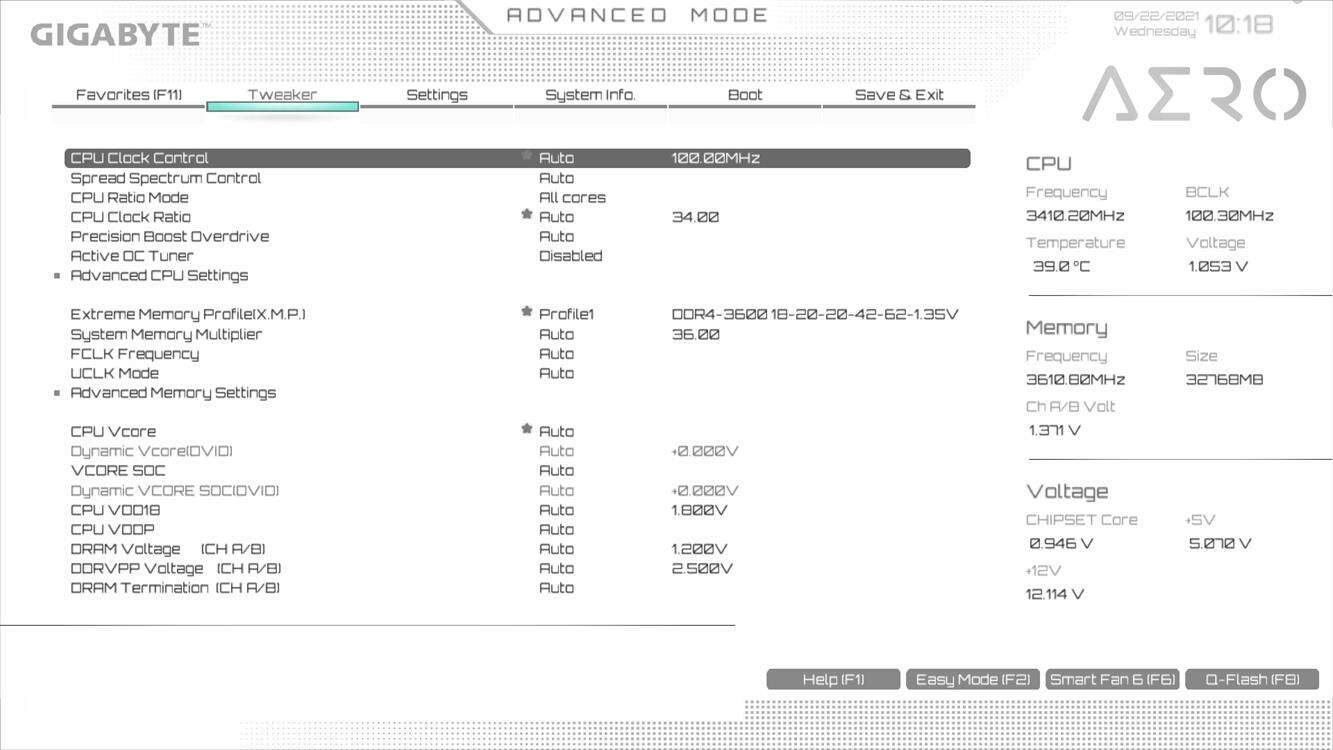
Task: Open the System Info. tab
Action: (590, 95)
